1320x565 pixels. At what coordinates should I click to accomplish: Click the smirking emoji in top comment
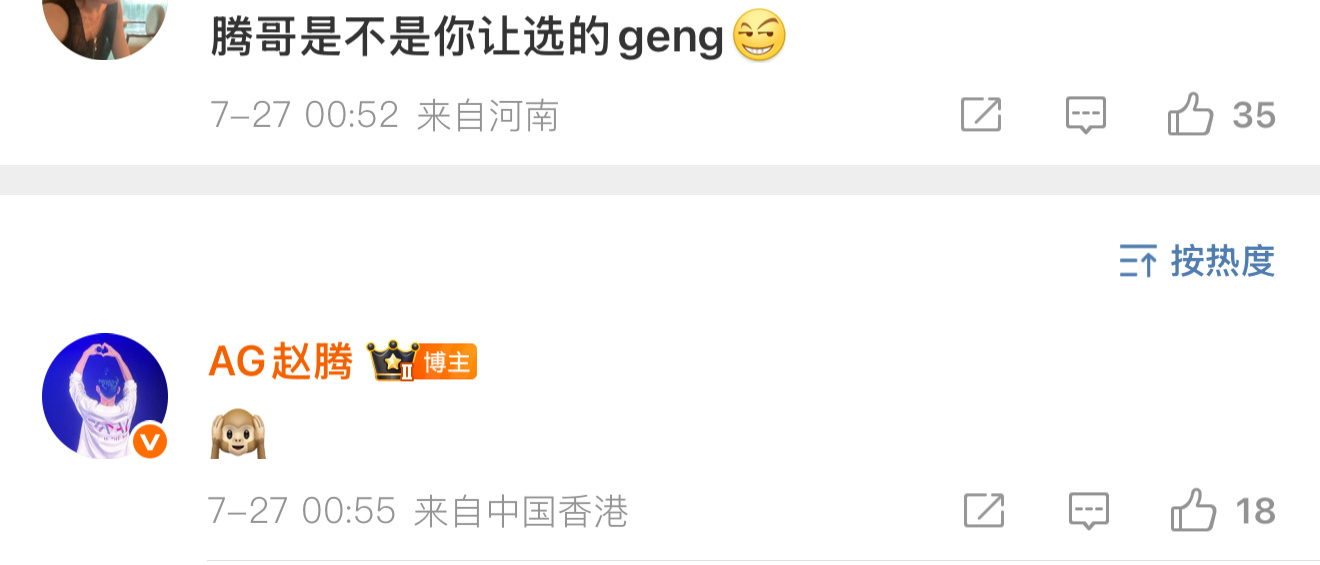[760, 37]
